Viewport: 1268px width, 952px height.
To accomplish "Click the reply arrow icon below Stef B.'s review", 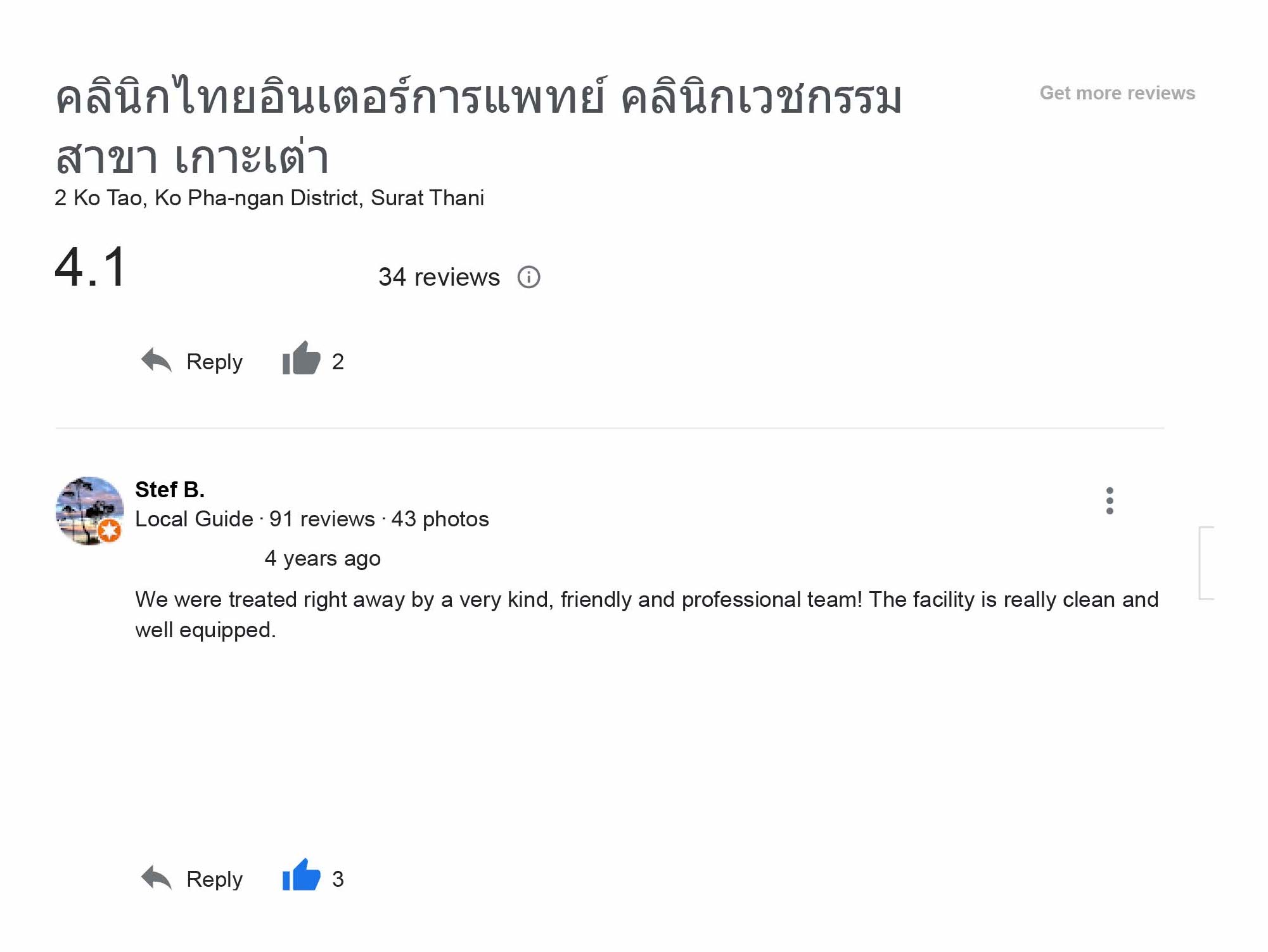I will [x=156, y=878].
